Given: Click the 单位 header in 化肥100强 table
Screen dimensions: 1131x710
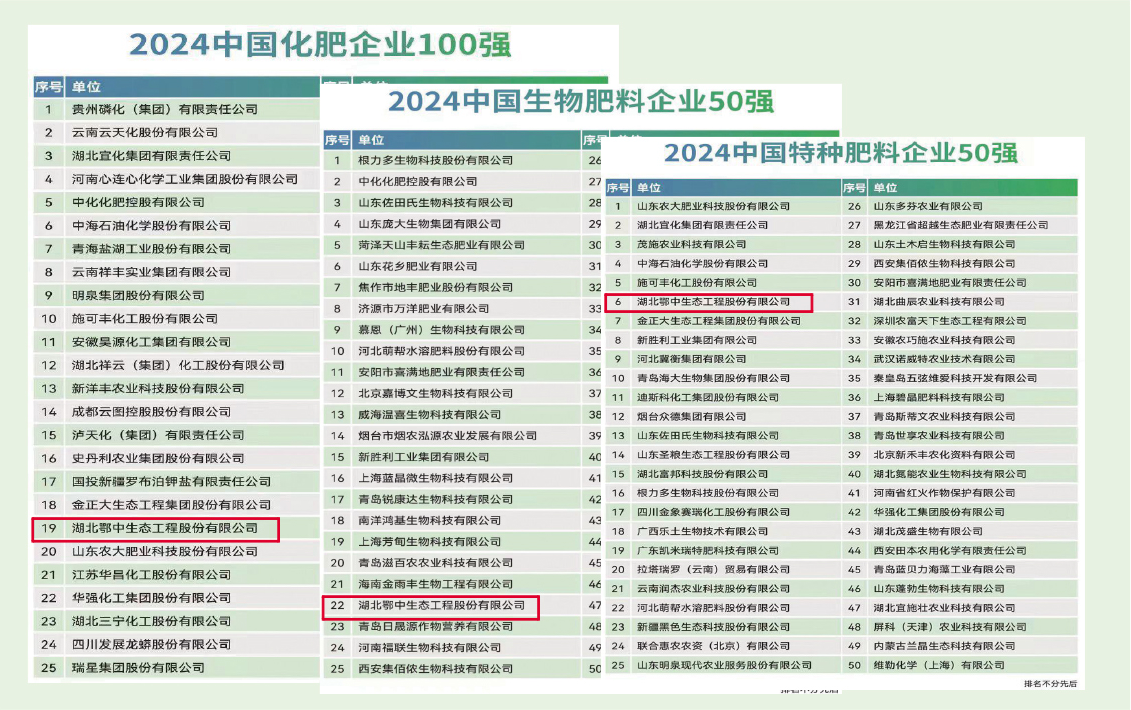Looking at the screenshot, I should tap(86, 87).
